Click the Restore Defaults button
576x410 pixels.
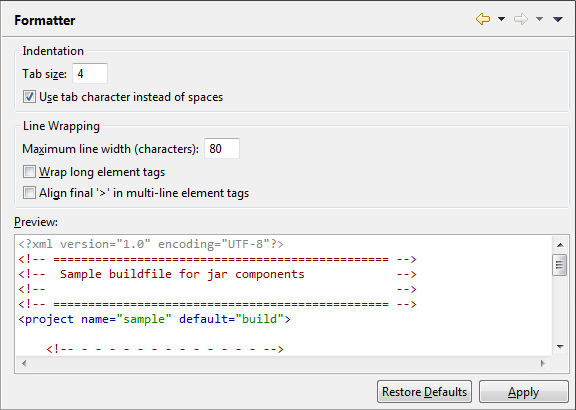[424, 392]
